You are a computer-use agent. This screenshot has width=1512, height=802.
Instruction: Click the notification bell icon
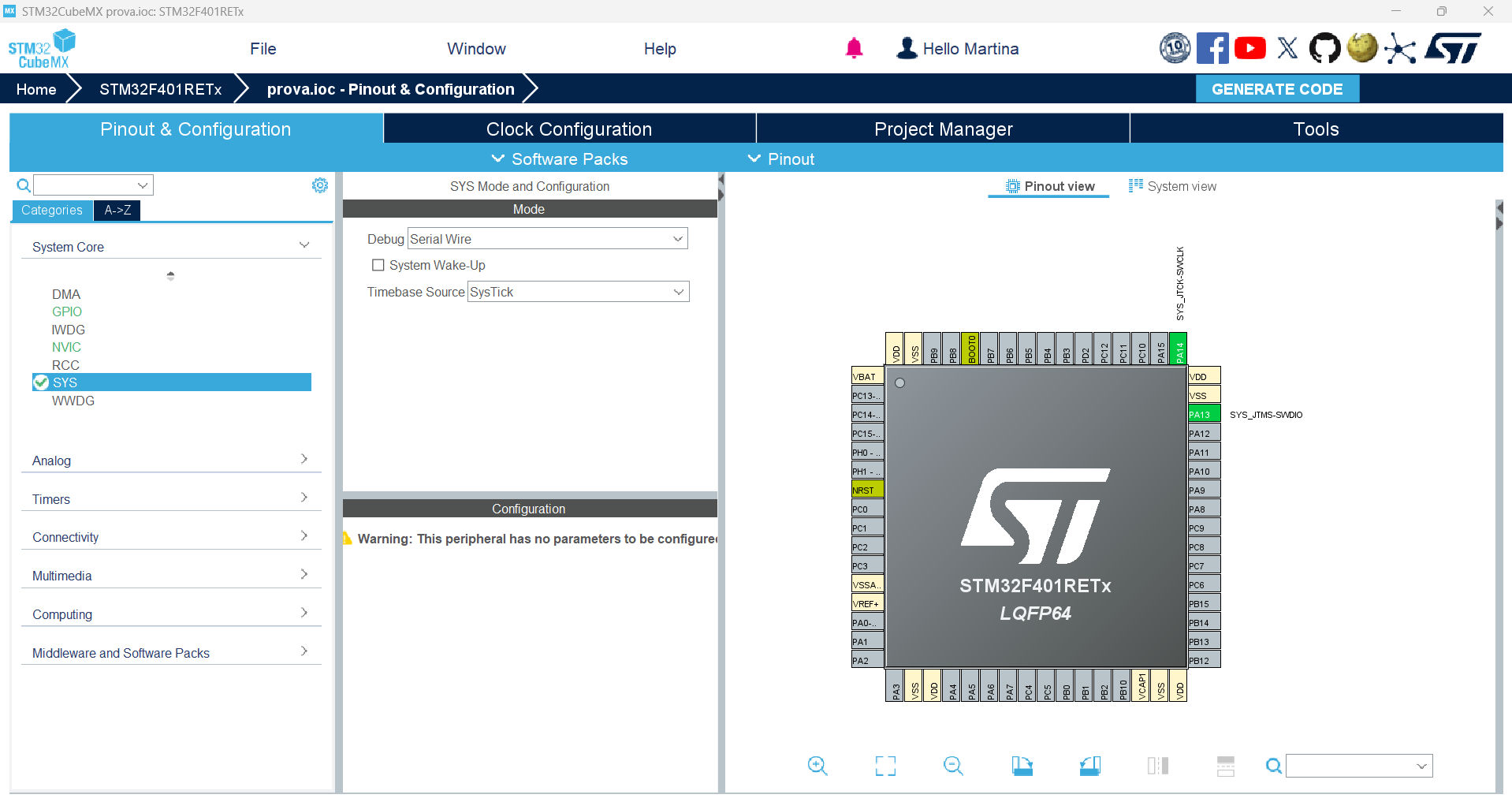[x=855, y=48]
